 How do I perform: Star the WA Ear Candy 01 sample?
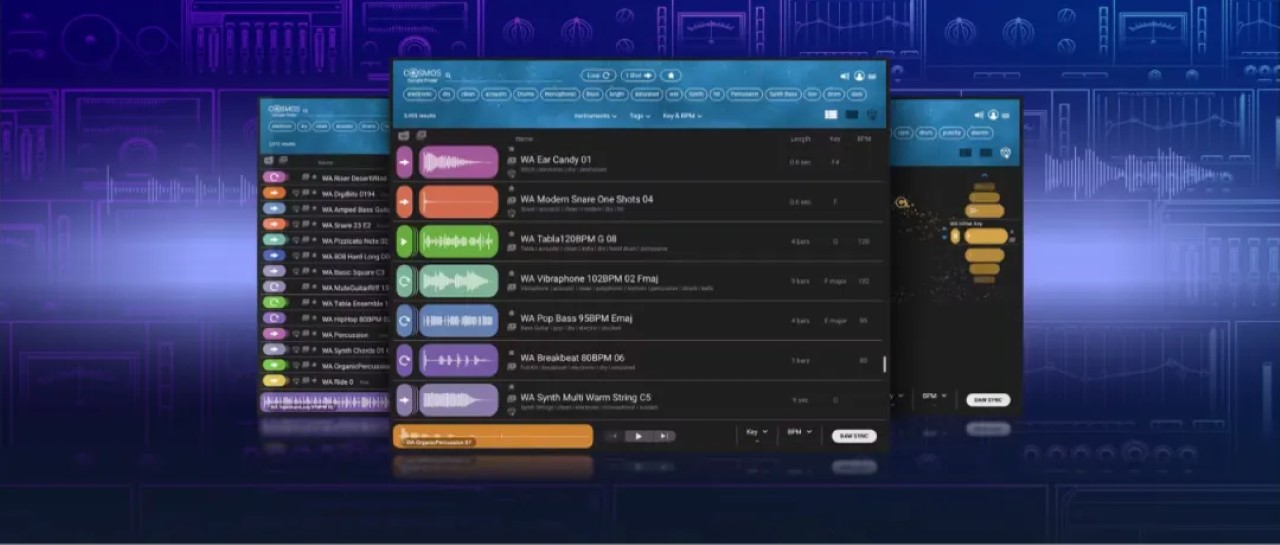tap(512, 149)
